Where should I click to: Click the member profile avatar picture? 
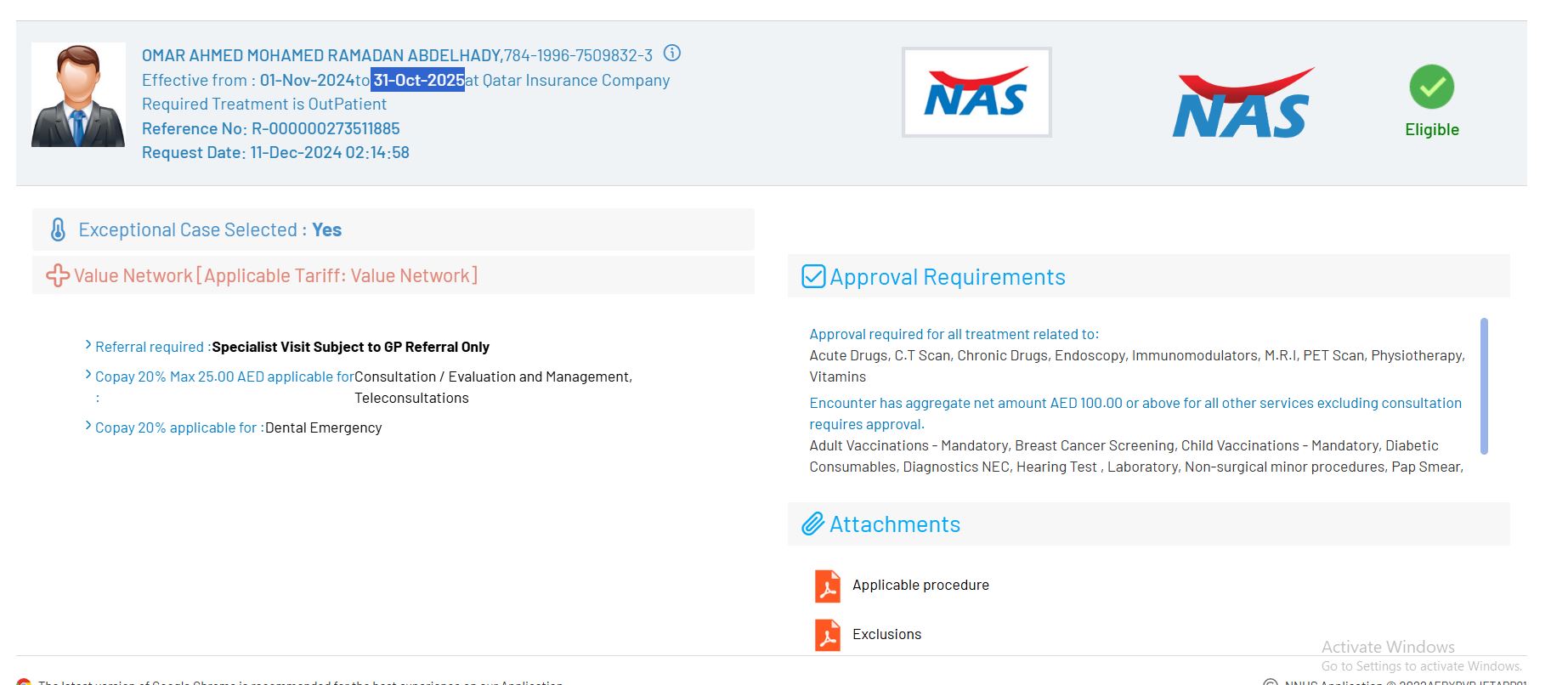tap(78, 95)
